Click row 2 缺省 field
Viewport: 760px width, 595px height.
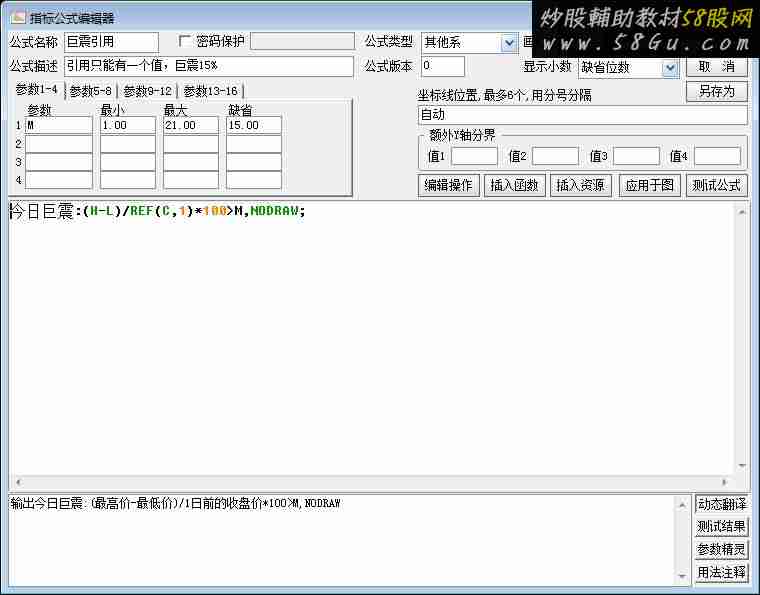pos(253,144)
